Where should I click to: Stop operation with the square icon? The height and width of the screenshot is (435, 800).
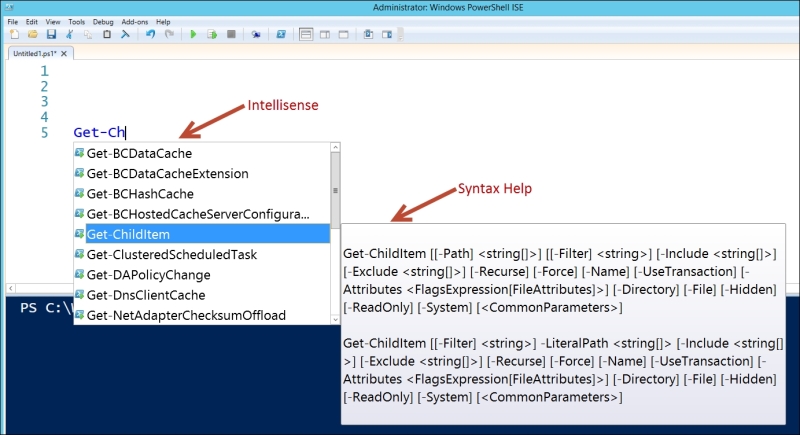coord(231,34)
